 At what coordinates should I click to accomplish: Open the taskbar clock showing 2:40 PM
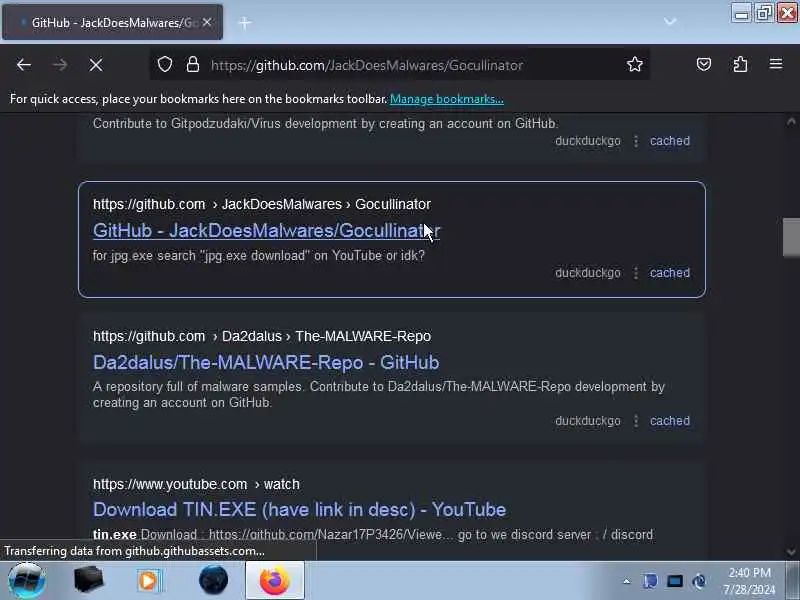point(749,581)
